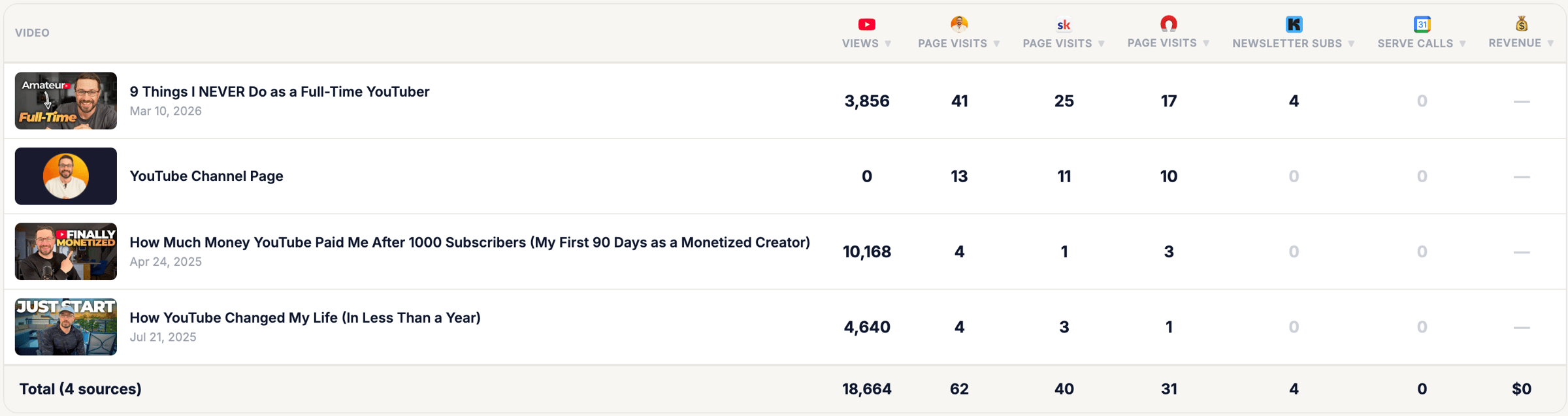Select the 'Finally Monetized' video thumbnail
The height and width of the screenshot is (416, 1568).
(x=66, y=251)
